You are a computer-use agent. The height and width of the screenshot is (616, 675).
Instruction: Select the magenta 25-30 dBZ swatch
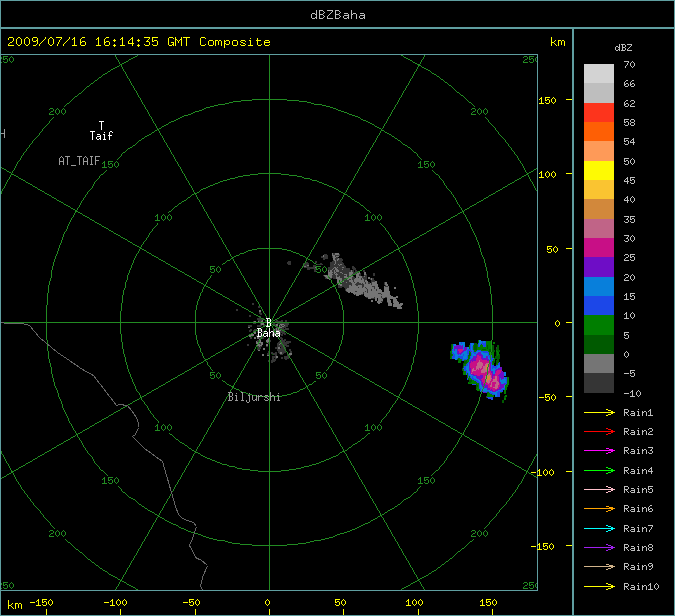pyautogui.click(x=599, y=248)
